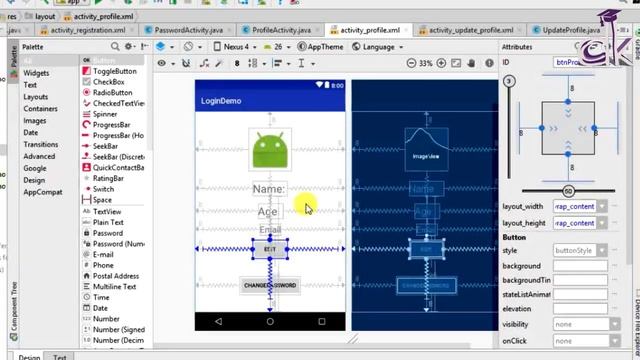
Task: Switch to the ProfileActivity.java tab
Action: point(281,30)
